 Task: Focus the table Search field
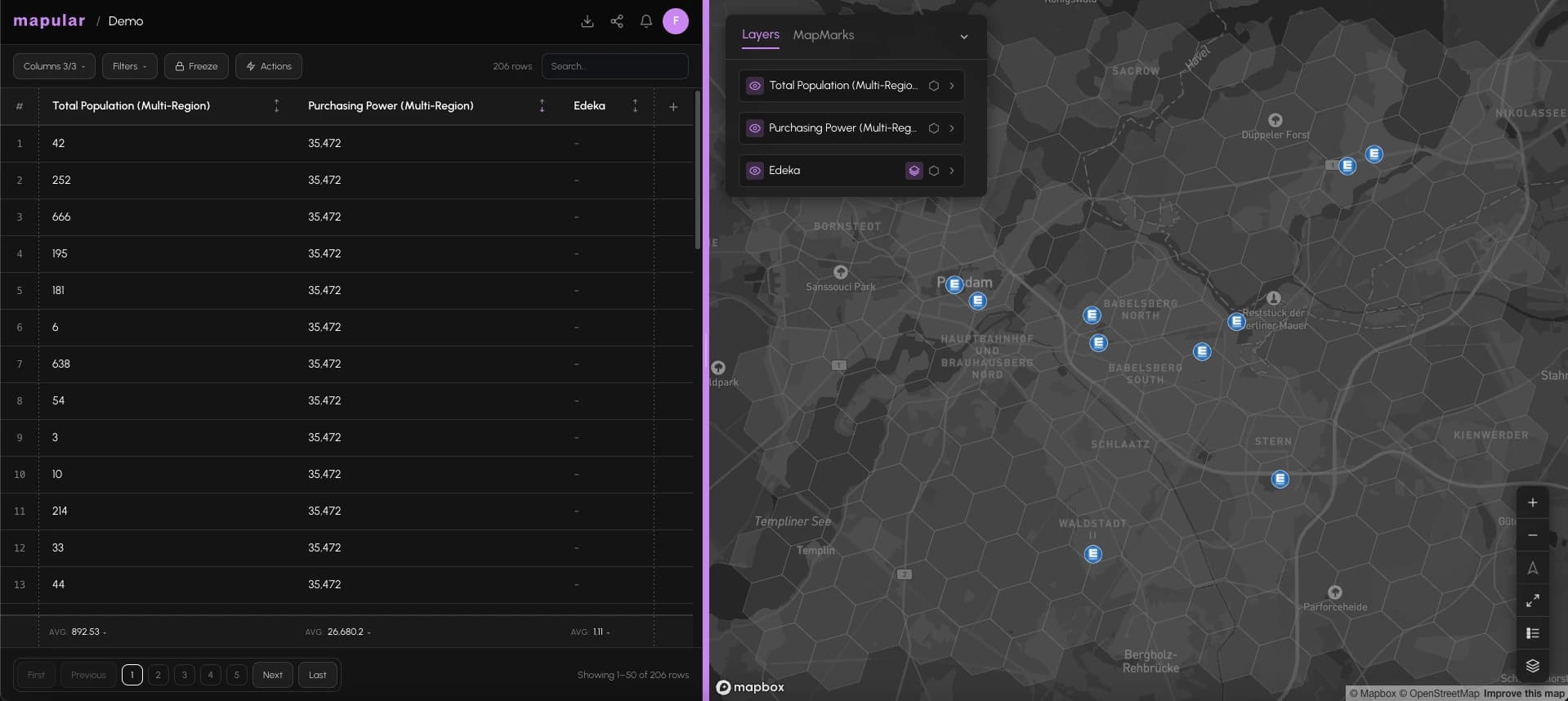tap(614, 66)
